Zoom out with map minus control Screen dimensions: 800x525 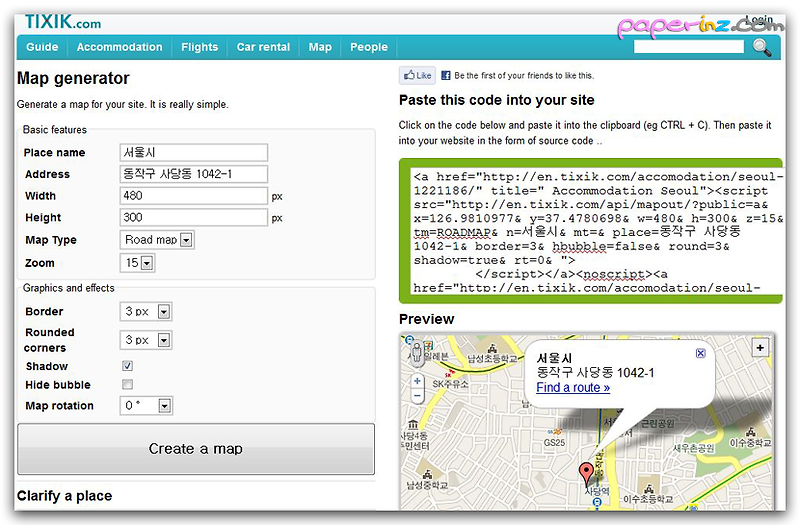(x=417, y=396)
